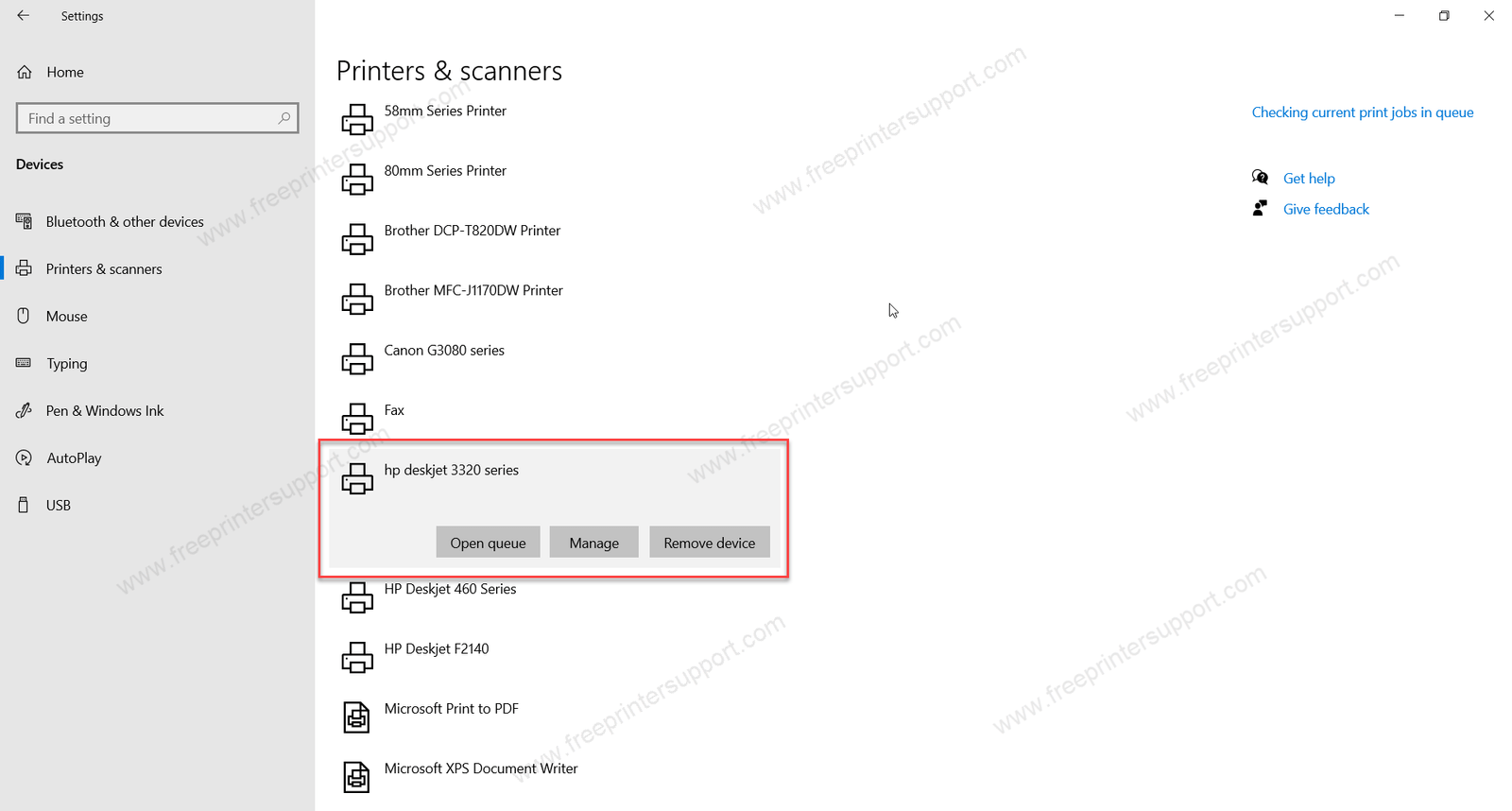Select 58mm Series Printer text
The width and height of the screenshot is (1512, 811).
[x=445, y=111]
